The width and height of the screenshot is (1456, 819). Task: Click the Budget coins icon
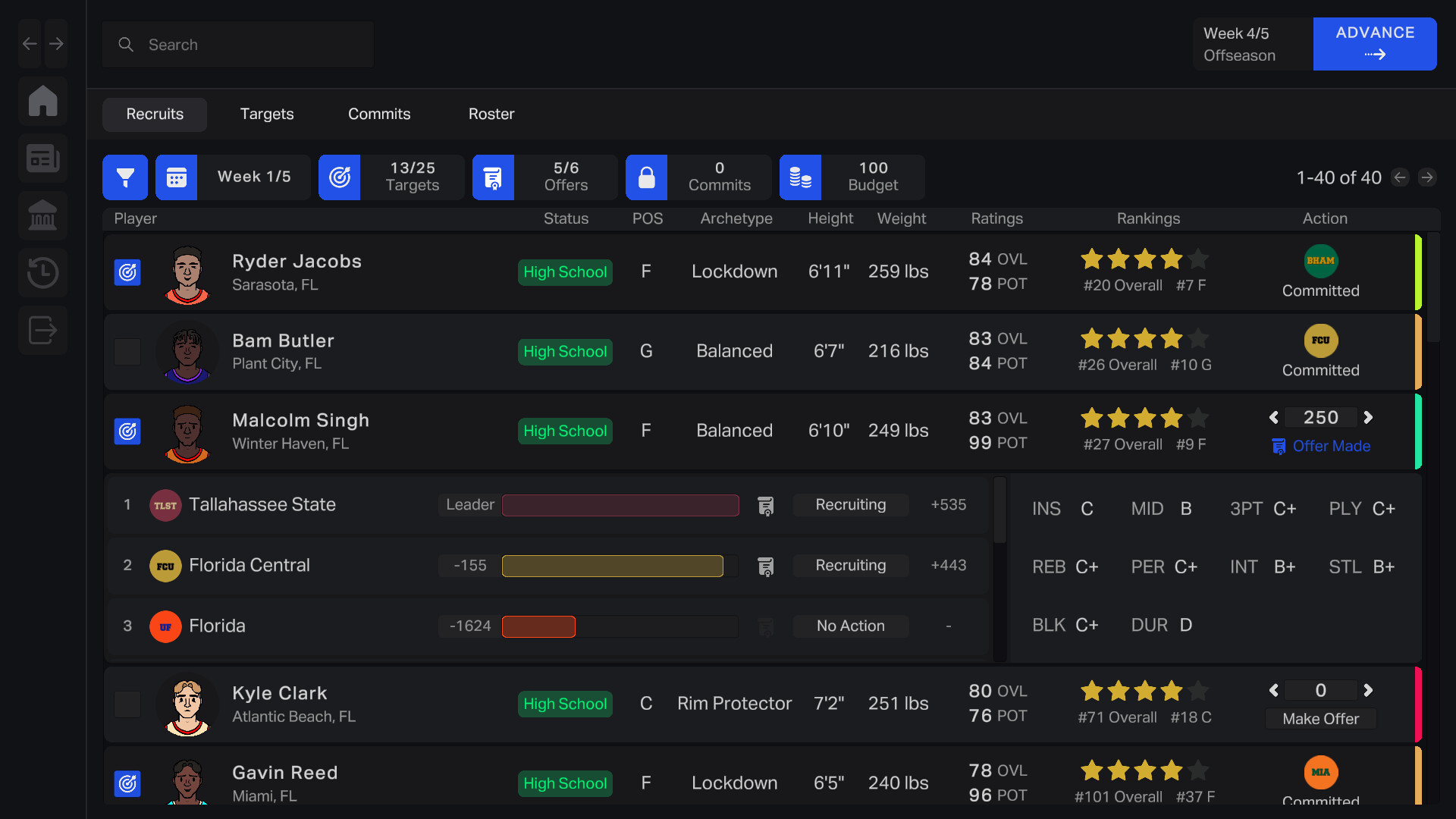click(x=800, y=177)
